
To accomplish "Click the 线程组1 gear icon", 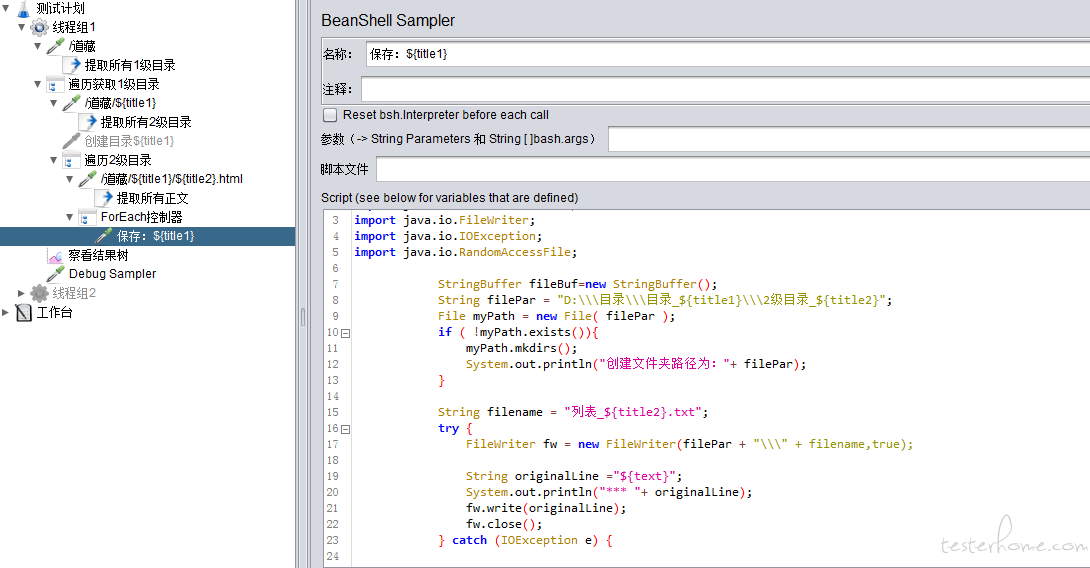I will (x=40, y=28).
